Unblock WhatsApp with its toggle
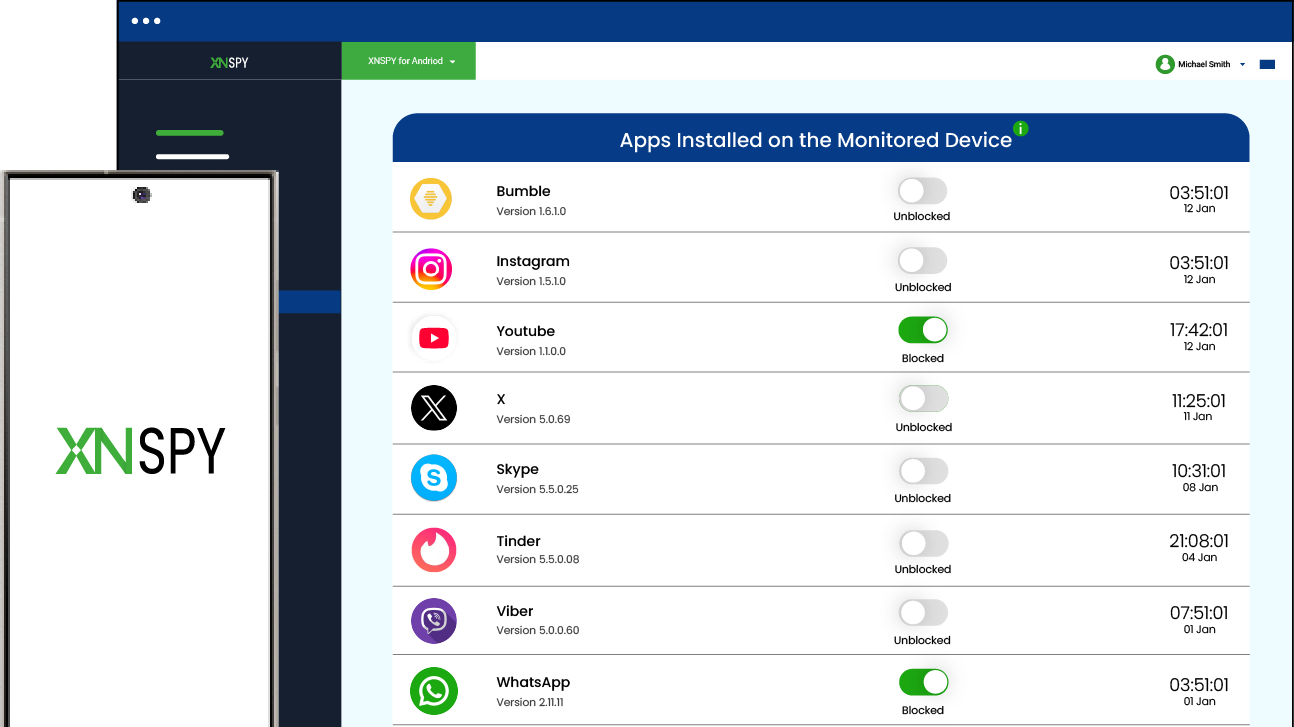1294x727 pixels. [x=922, y=683]
